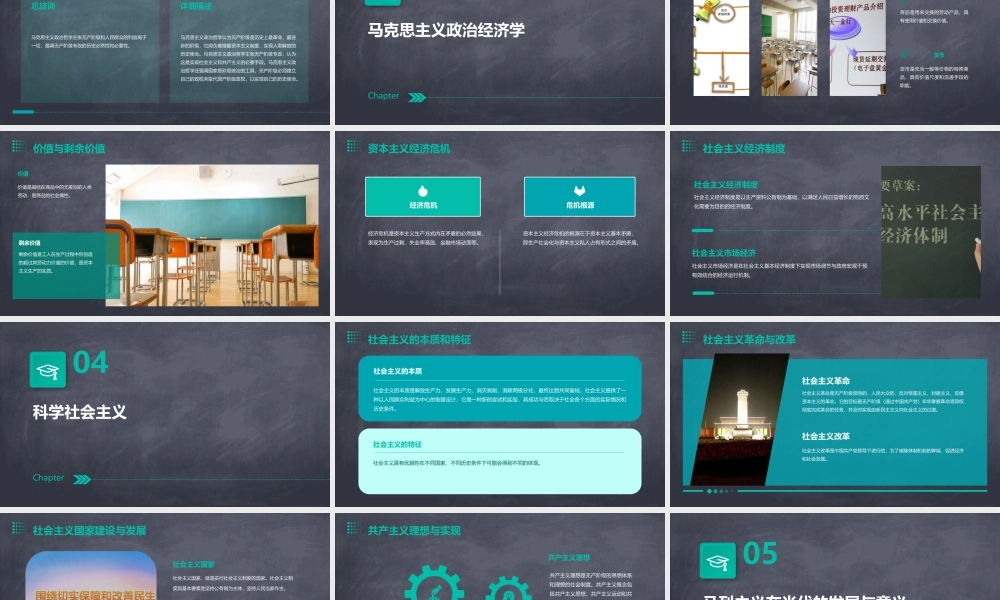Click the 社会主义国家建设与发展 slide title
1000x600 pixels.
[89, 530]
